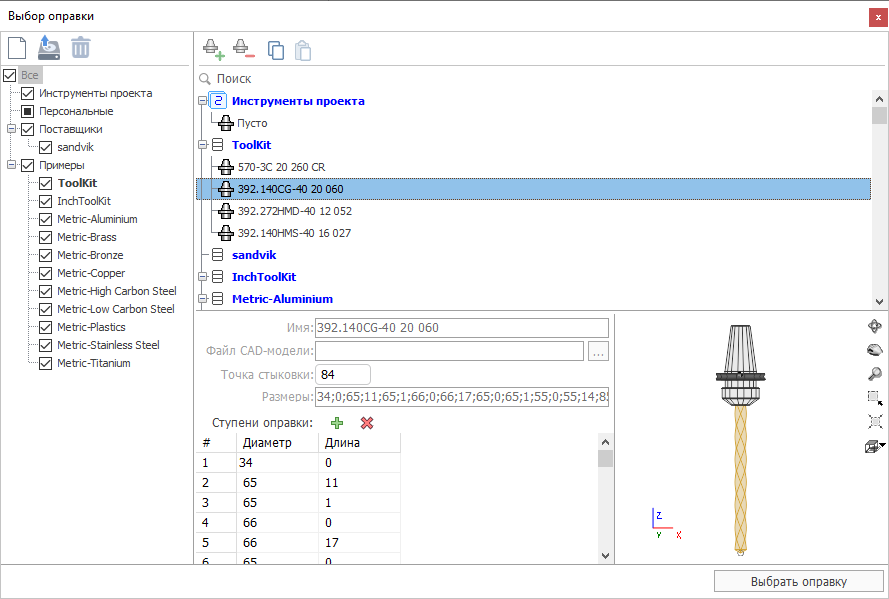Viewport: 889px width, 599px height.
Task: Collapse the ToolKit group in holder list
Action: point(203,145)
